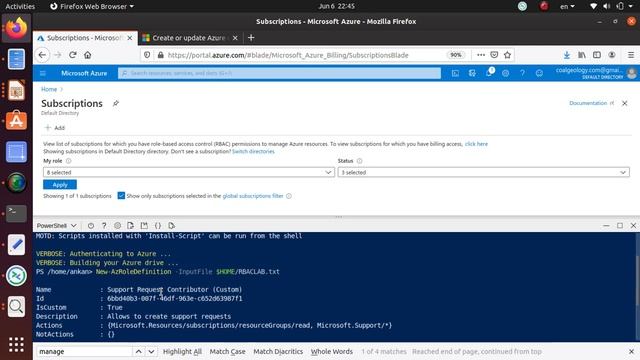Open Firefox downloads panel
Viewport: 640px width, 360px height.
567,55
